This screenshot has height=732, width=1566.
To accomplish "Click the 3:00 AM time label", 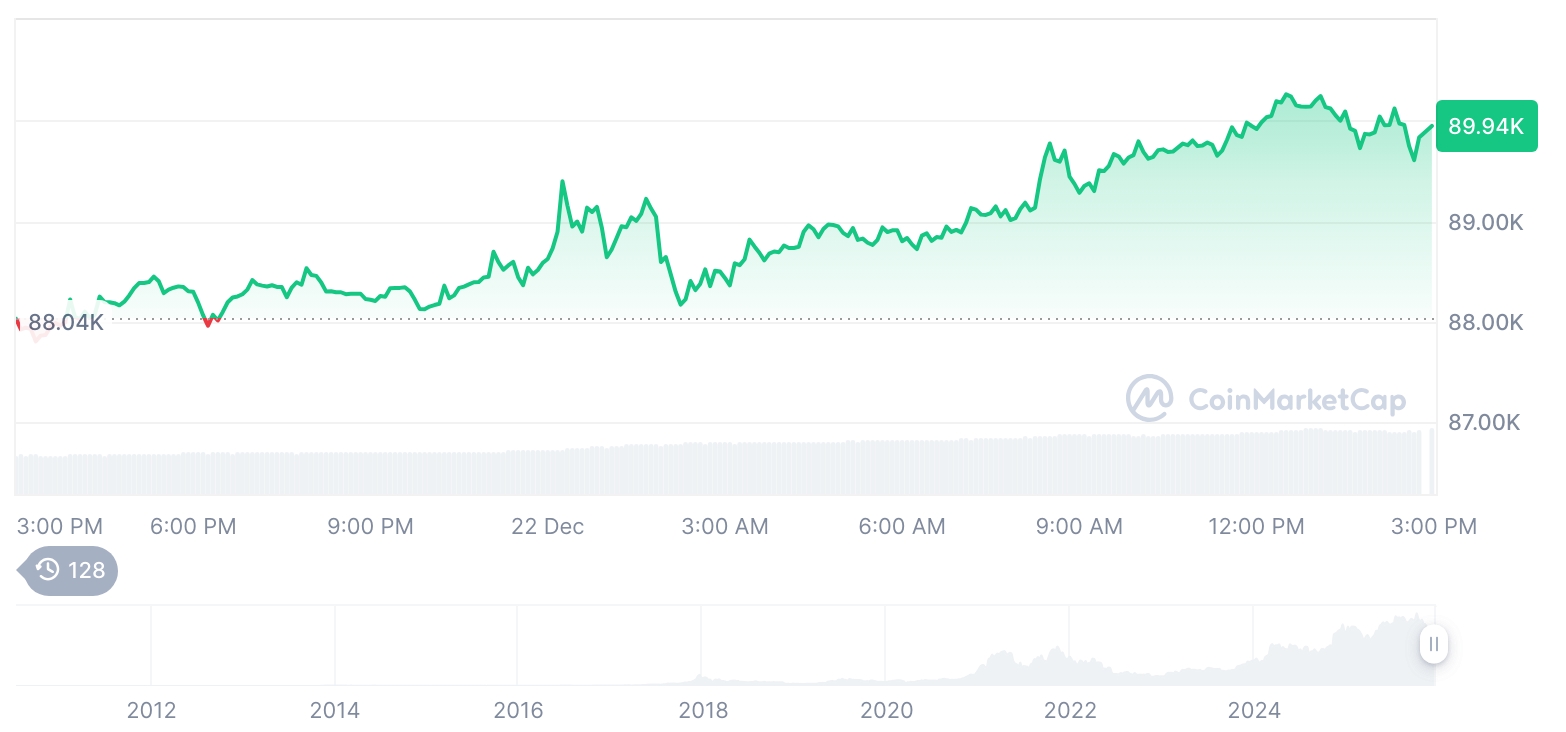I will point(725,526).
